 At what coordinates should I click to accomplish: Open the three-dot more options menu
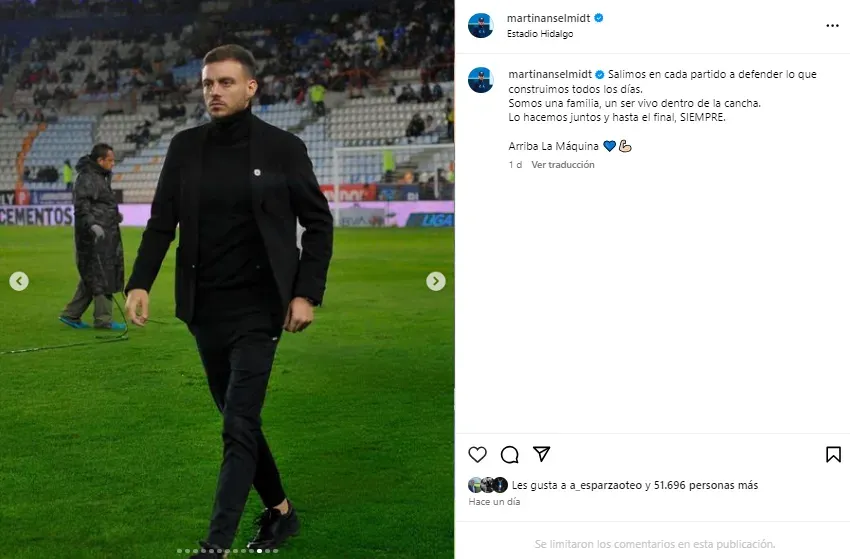pos(832,25)
